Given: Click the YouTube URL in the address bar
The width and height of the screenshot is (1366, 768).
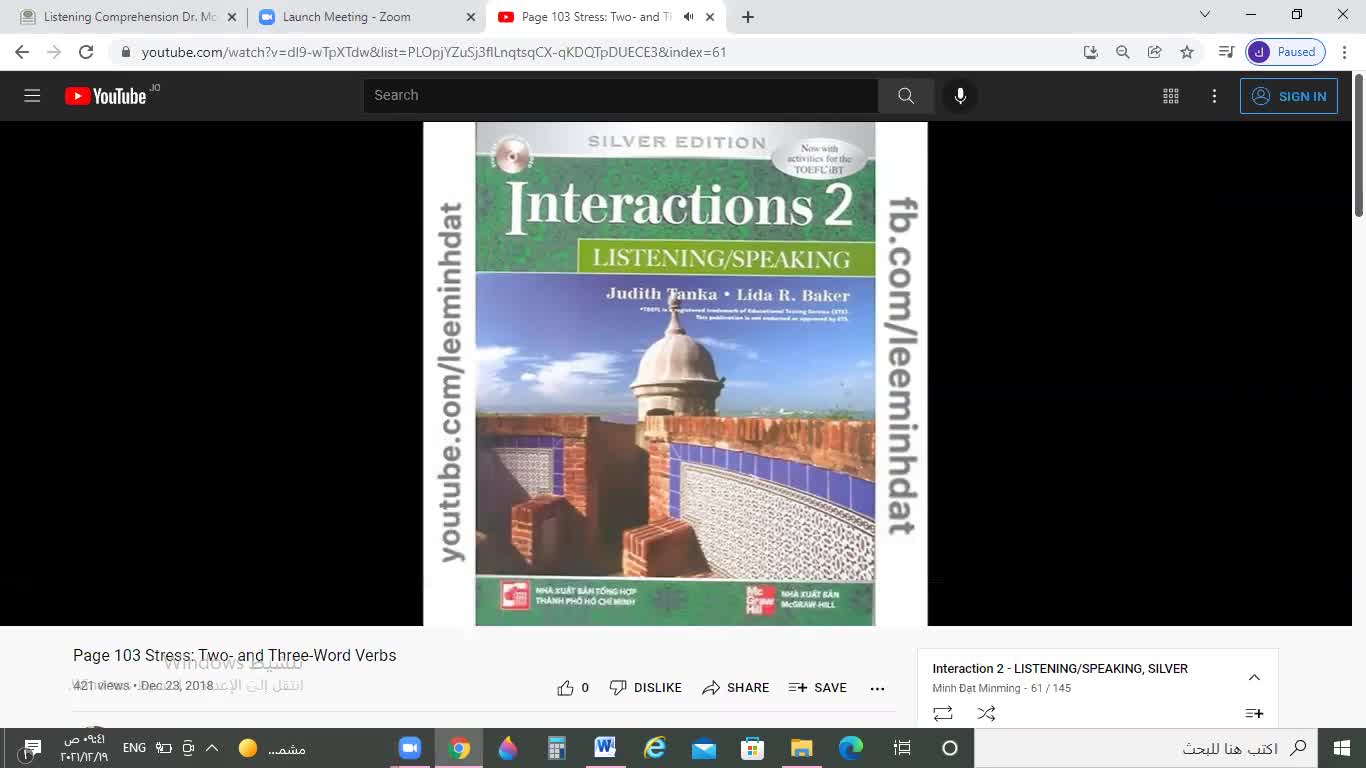Looking at the screenshot, I should (434, 52).
